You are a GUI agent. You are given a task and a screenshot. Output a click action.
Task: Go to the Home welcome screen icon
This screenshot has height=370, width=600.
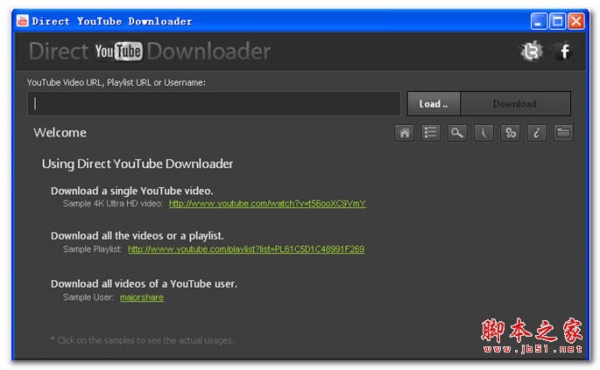pyautogui.click(x=404, y=133)
